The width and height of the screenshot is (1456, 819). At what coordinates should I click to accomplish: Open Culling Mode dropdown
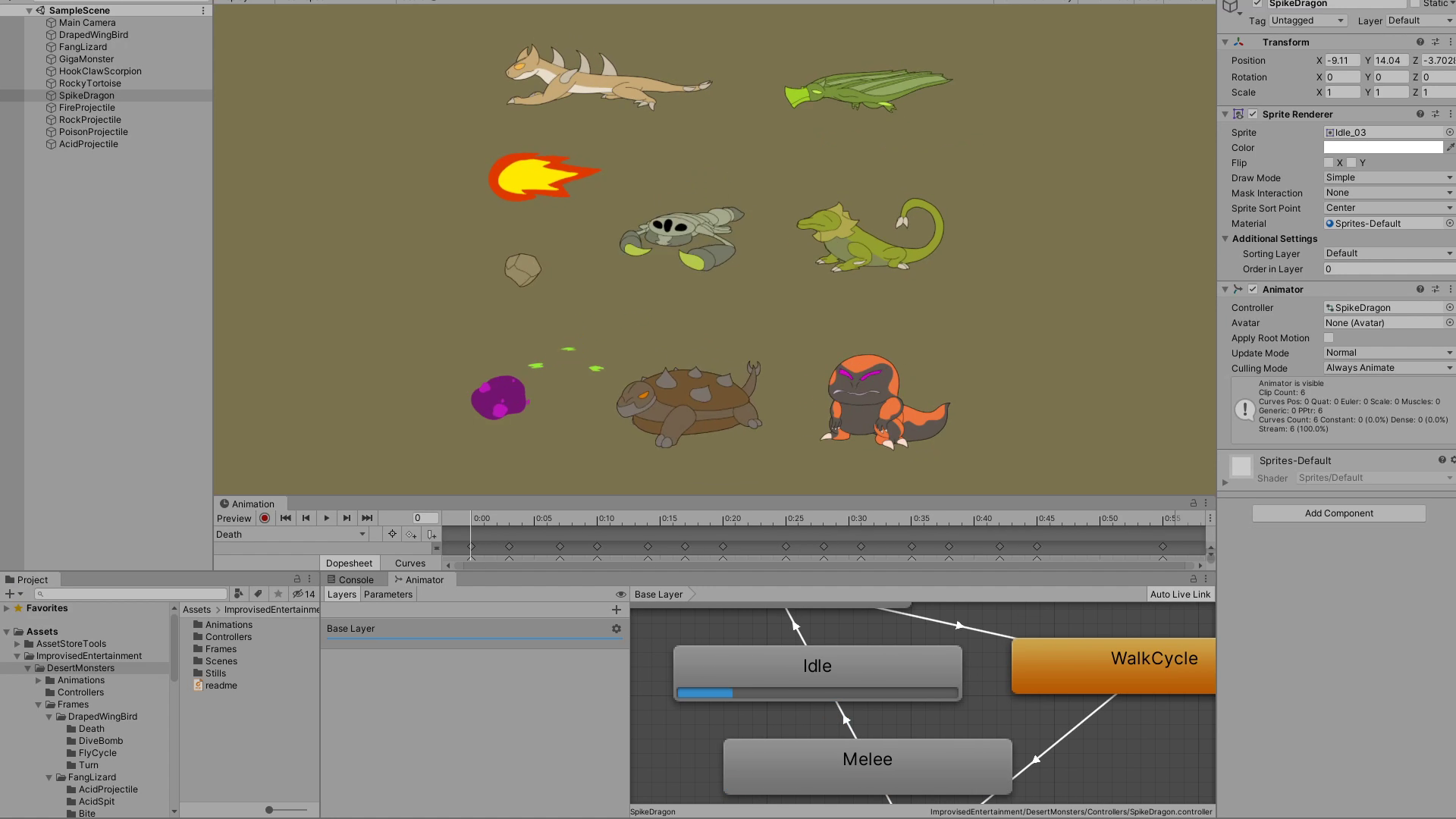pyautogui.click(x=1389, y=368)
